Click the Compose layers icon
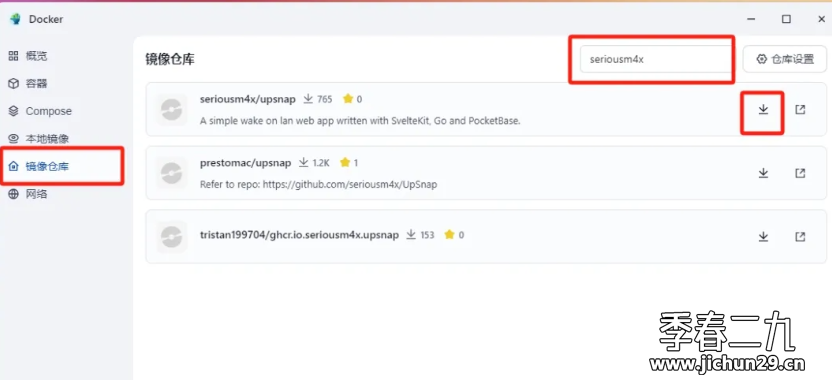832x380 pixels. (13, 111)
